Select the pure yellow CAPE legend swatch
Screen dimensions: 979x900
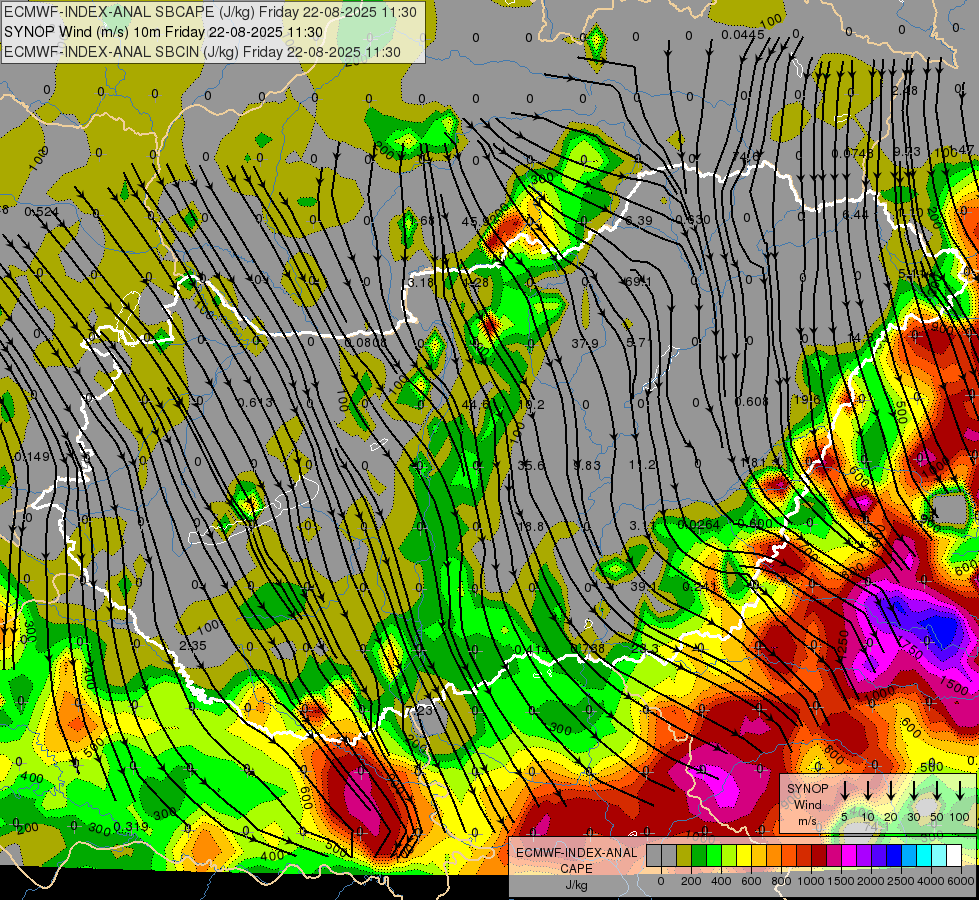tap(744, 855)
